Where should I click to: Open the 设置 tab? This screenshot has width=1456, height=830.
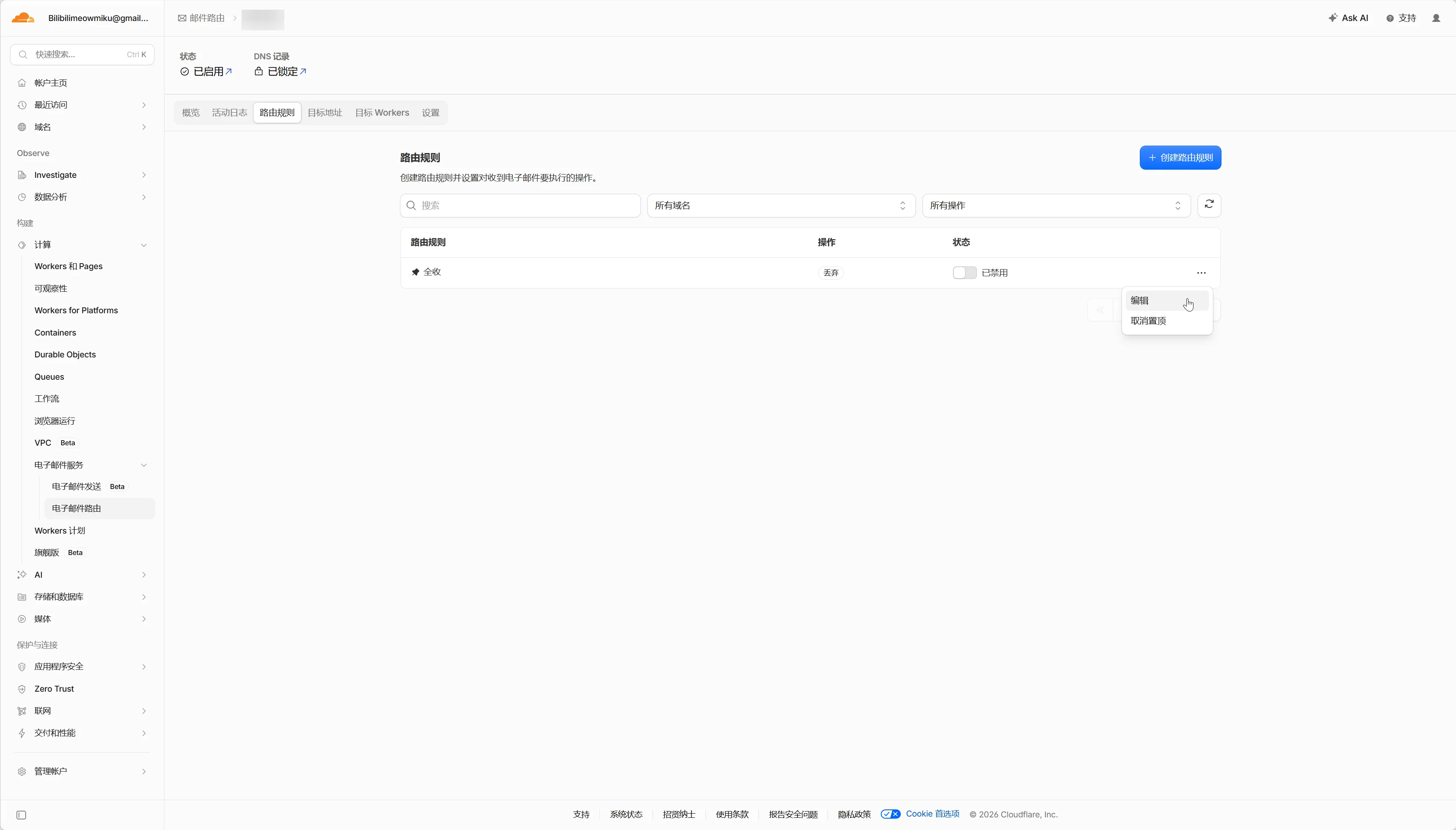[431, 113]
